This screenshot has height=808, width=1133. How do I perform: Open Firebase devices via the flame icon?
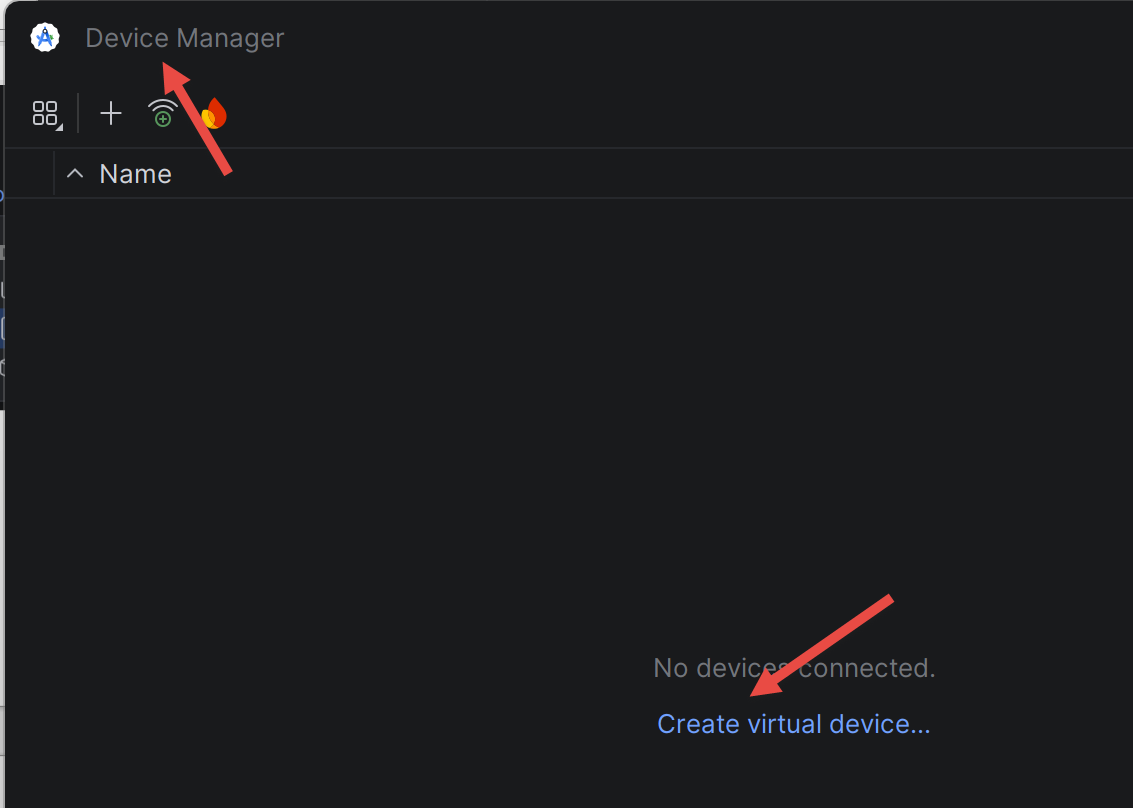(214, 113)
